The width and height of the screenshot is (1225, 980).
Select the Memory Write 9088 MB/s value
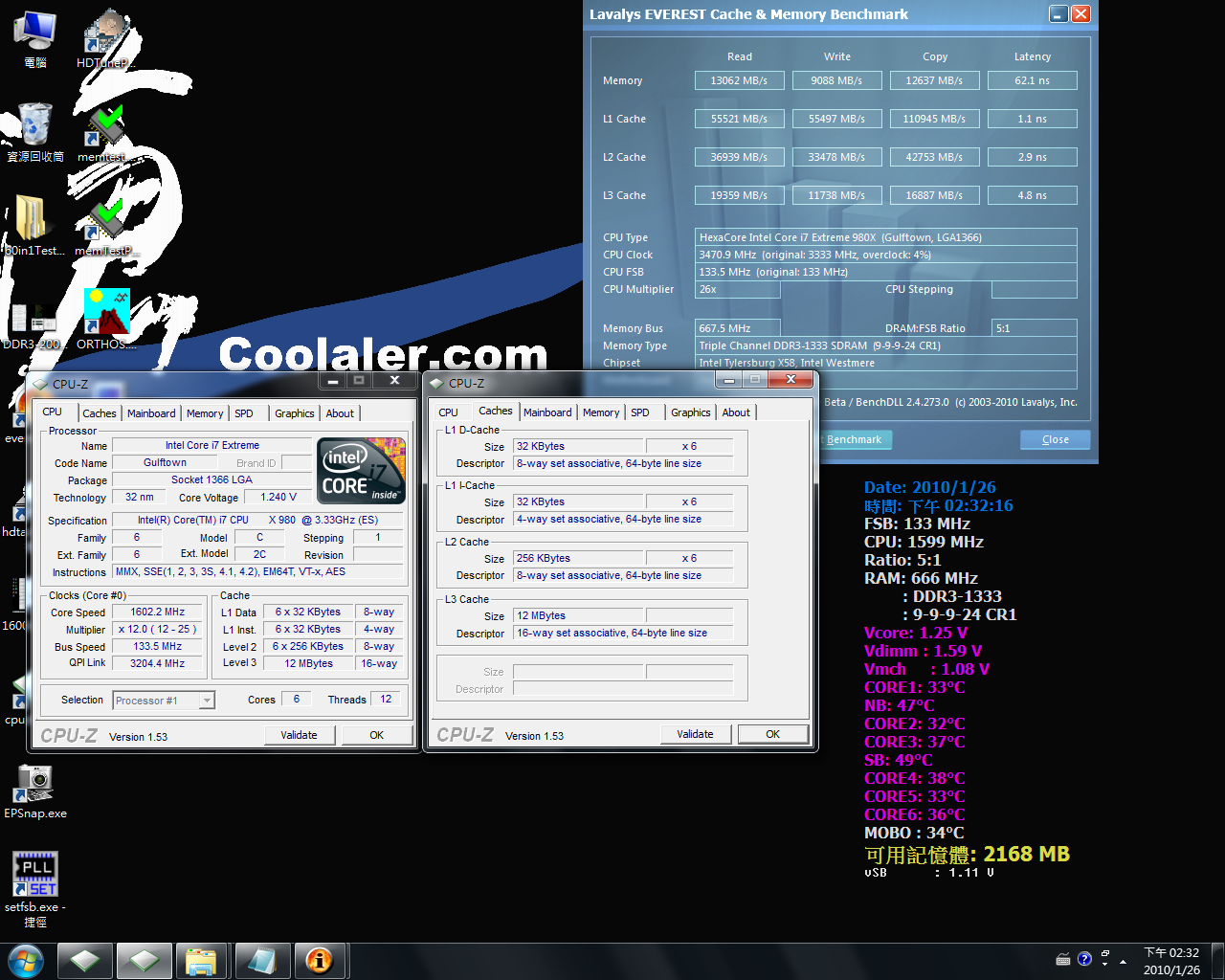(837, 80)
